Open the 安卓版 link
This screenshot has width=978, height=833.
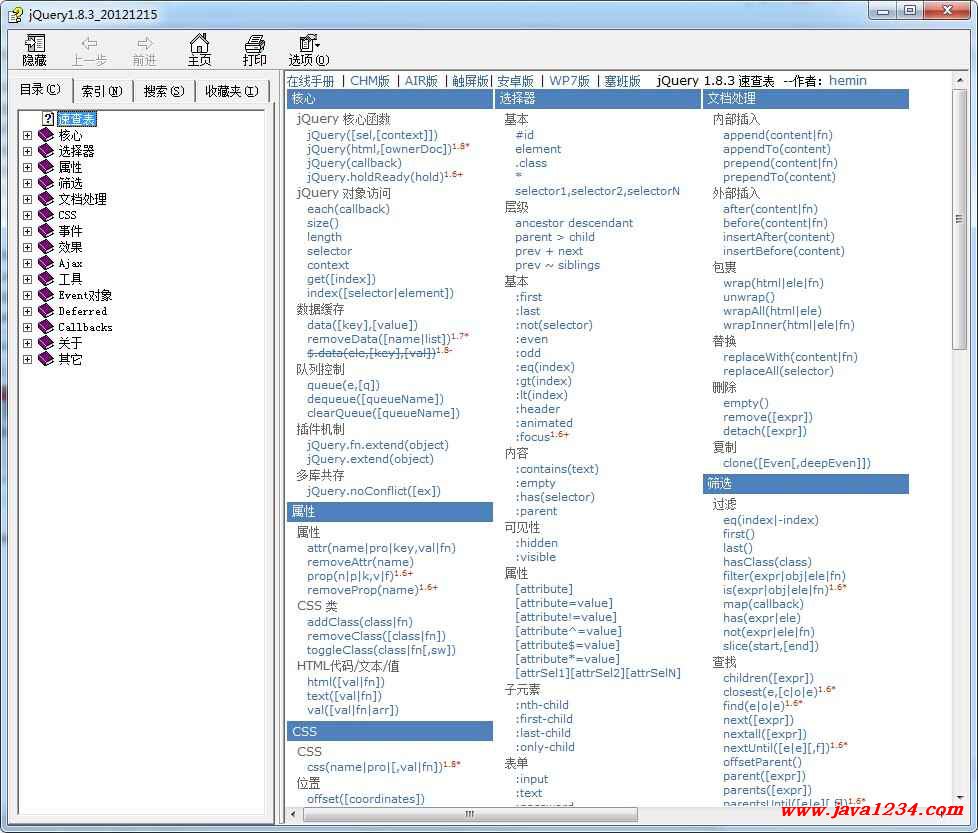[x=515, y=81]
